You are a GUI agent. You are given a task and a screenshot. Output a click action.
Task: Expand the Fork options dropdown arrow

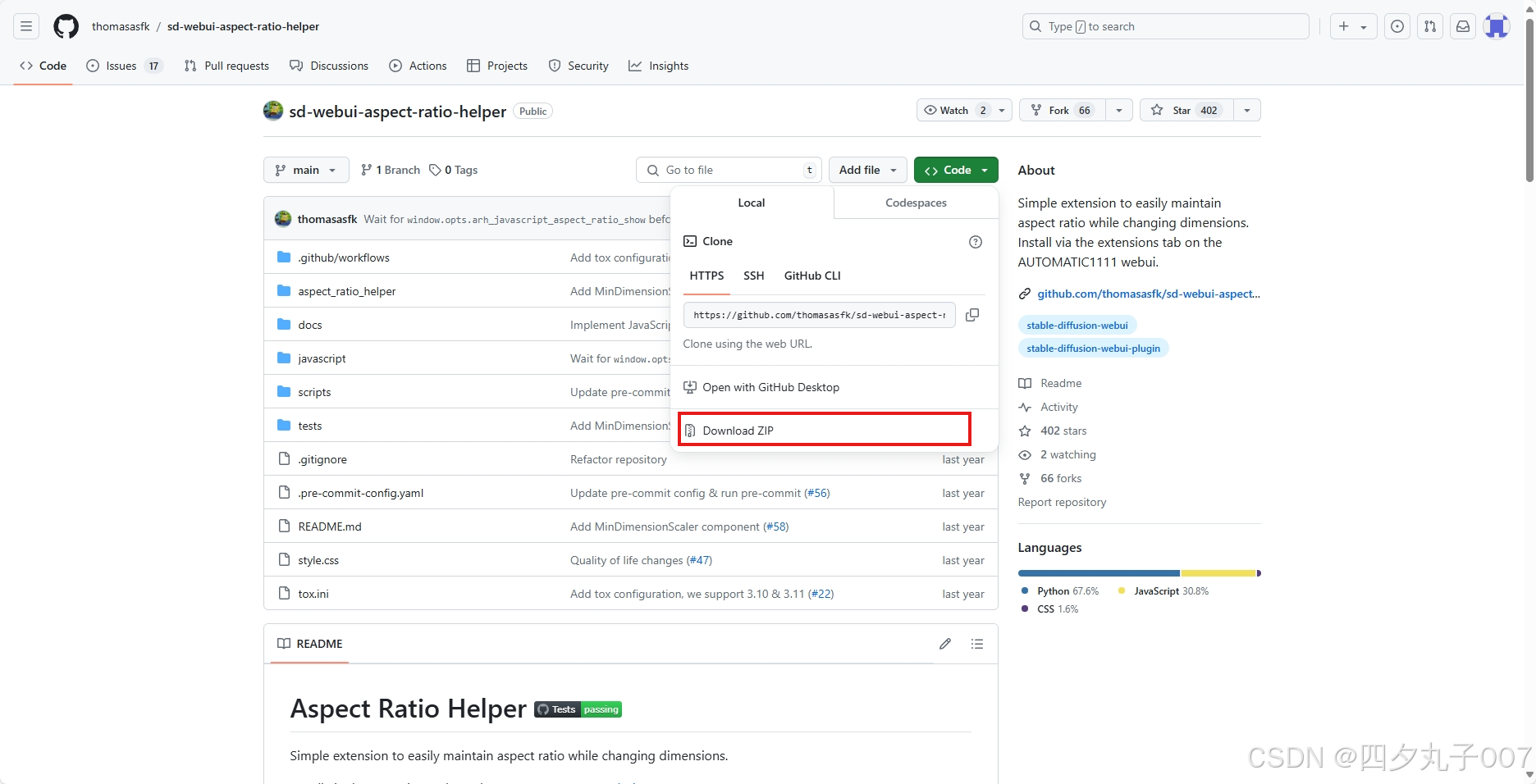pyautogui.click(x=1119, y=110)
